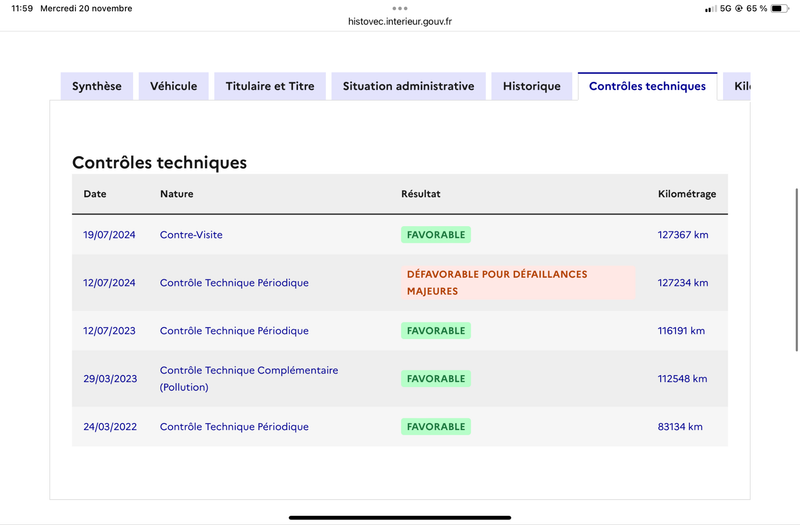Go to the Historique tab
This screenshot has width=800, height=525.
[532, 86]
